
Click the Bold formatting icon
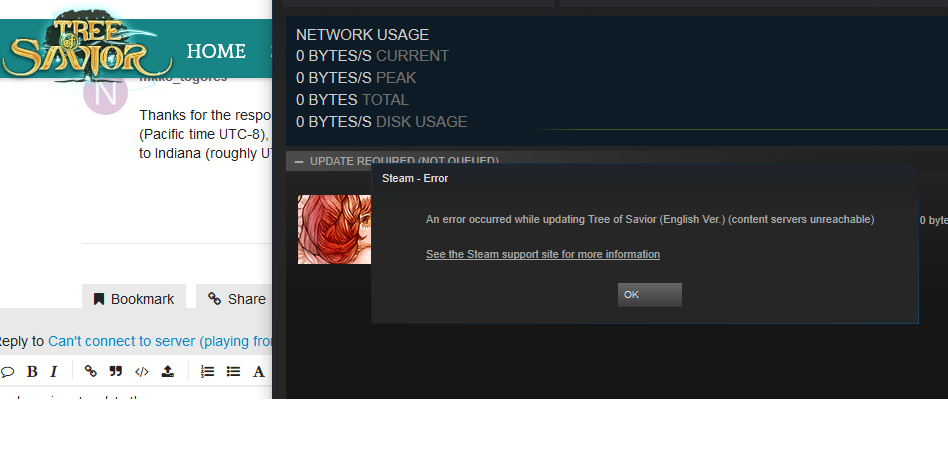click(x=32, y=372)
